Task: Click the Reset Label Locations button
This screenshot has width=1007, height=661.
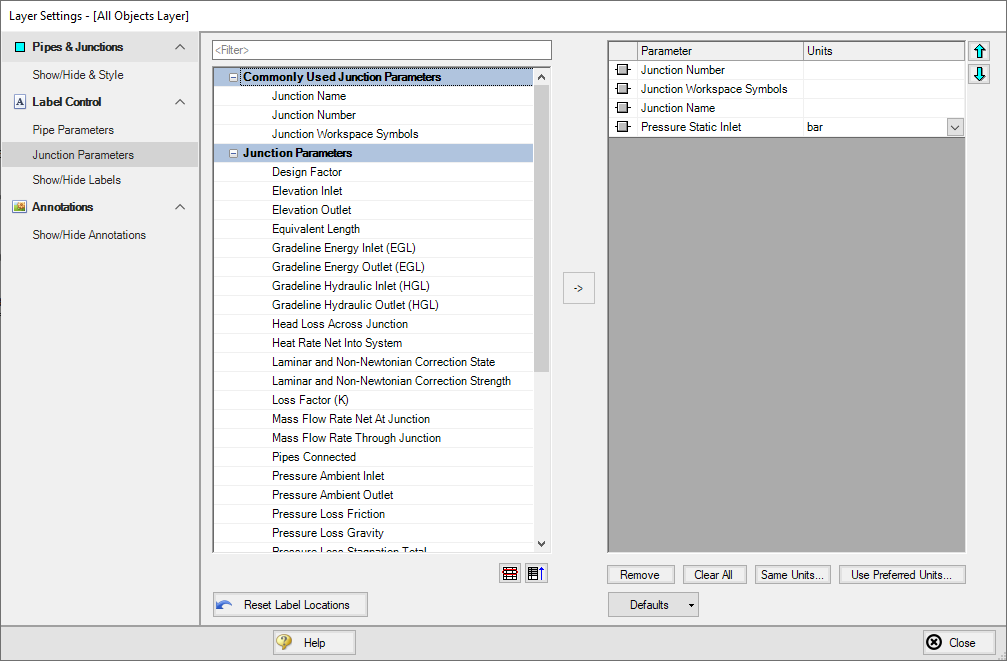Action: [x=290, y=604]
